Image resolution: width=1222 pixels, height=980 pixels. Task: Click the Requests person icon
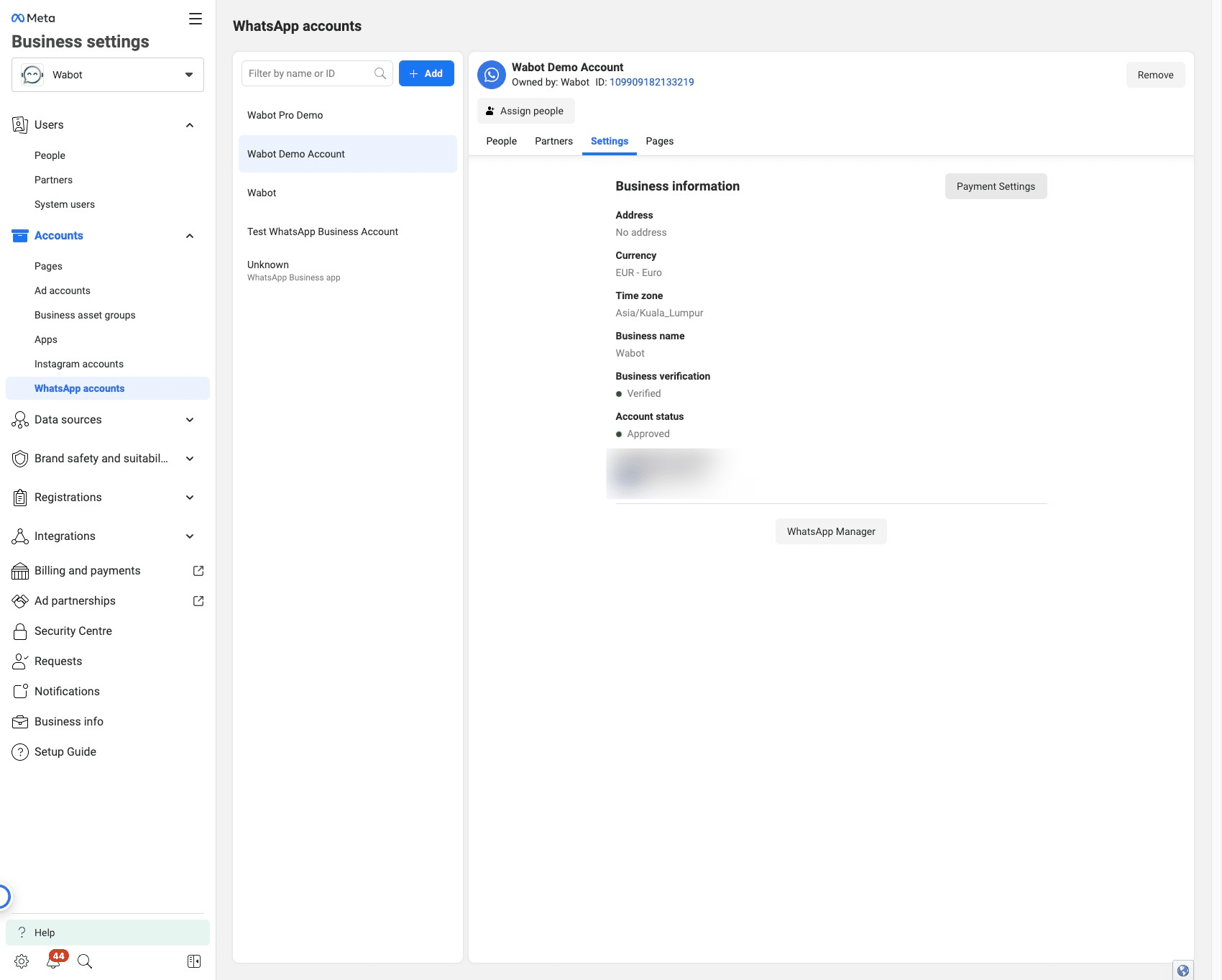(x=20, y=661)
